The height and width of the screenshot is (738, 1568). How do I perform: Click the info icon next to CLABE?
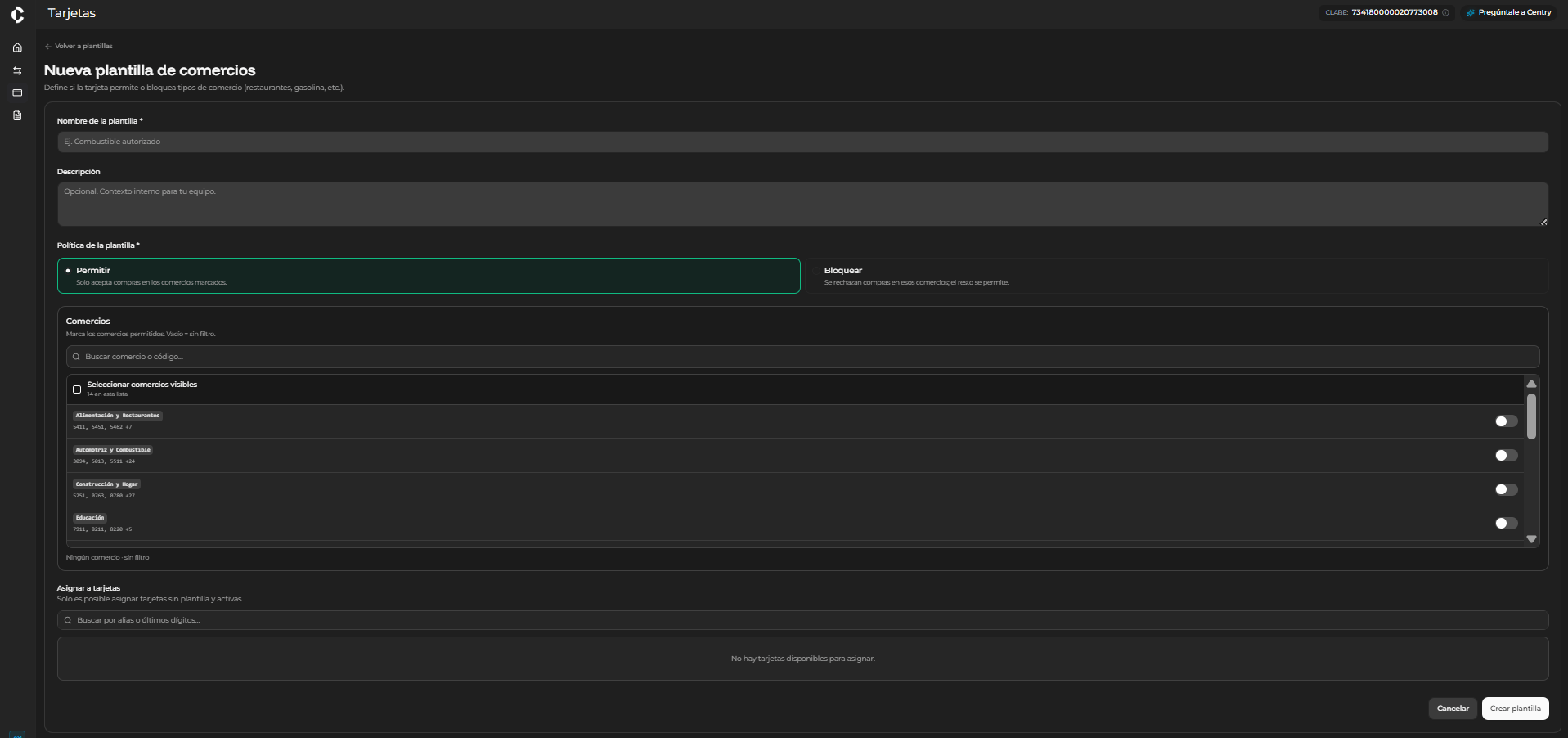pyautogui.click(x=1445, y=12)
